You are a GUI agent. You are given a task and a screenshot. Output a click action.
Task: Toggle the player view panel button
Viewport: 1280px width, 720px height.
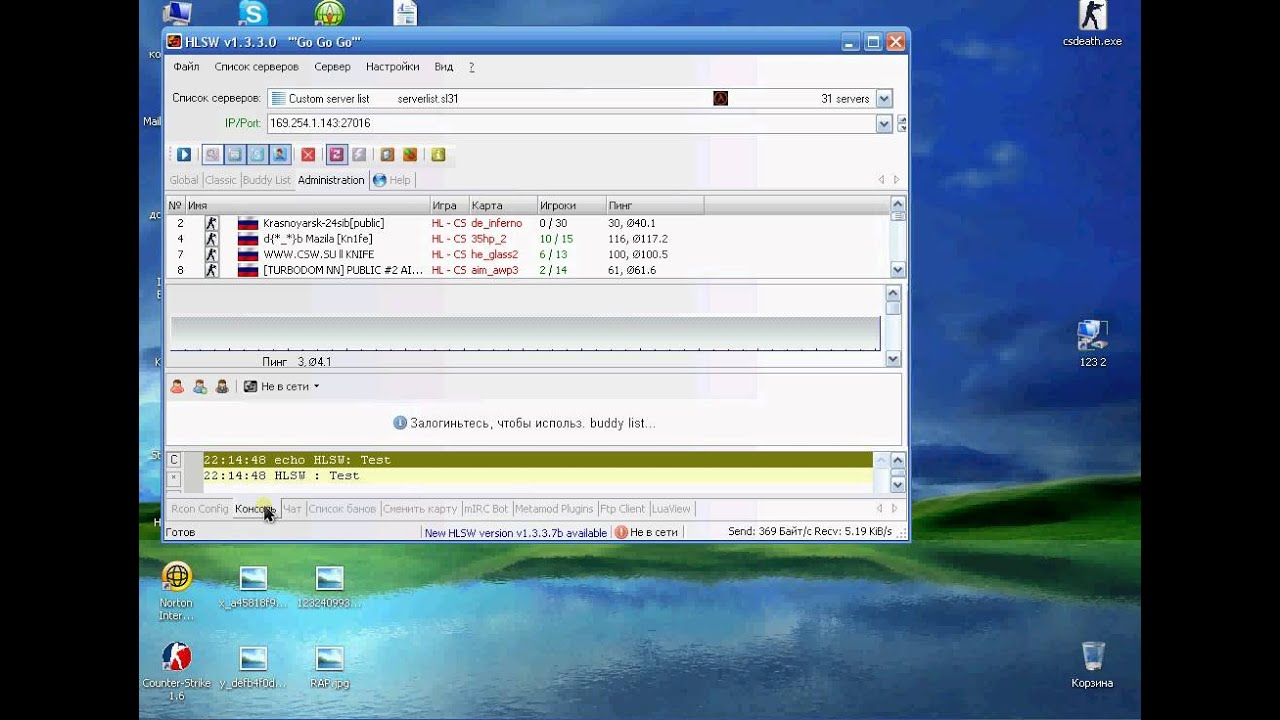(x=280, y=155)
